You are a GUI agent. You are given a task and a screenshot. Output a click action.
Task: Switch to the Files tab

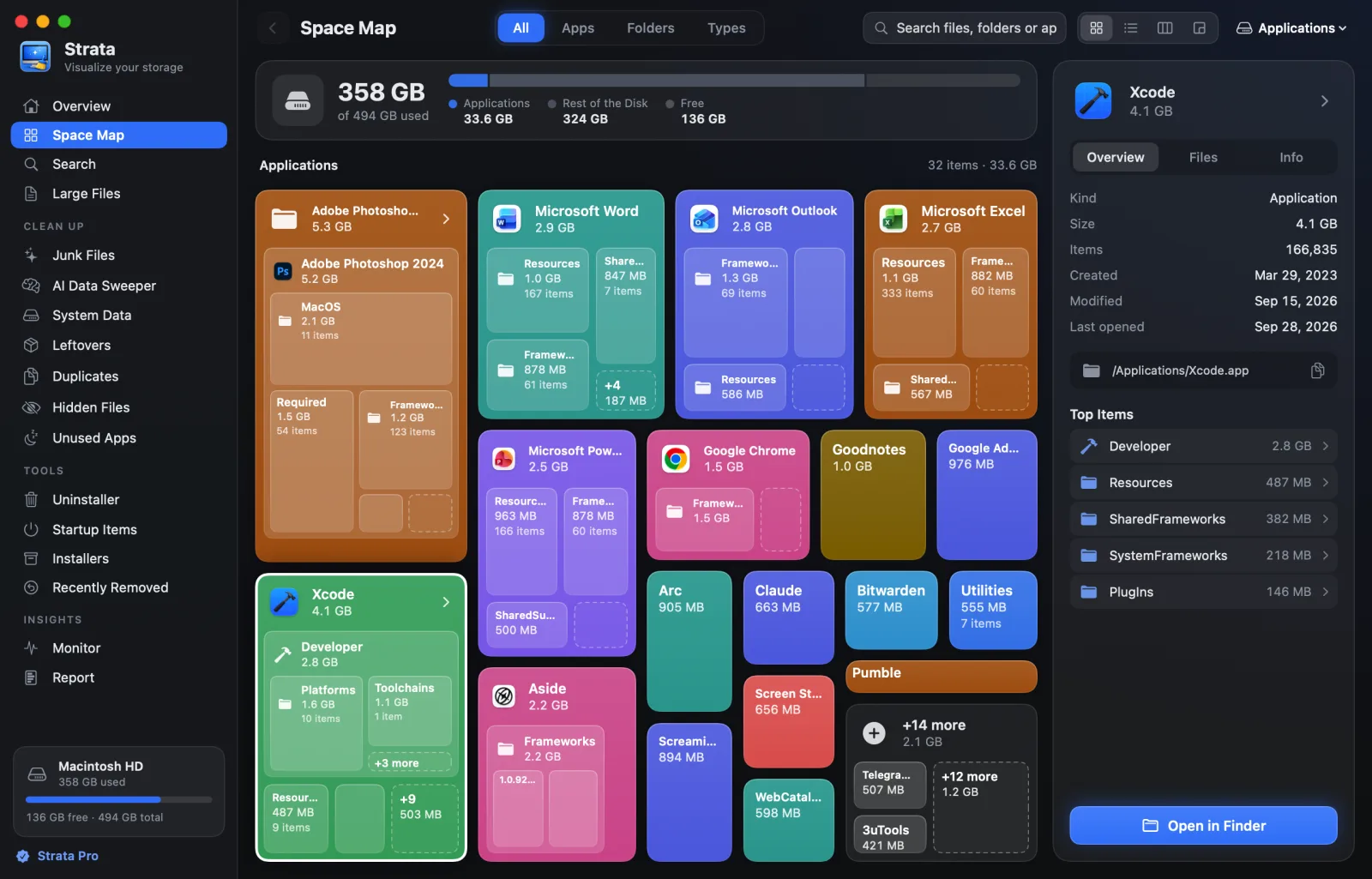tap(1203, 157)
